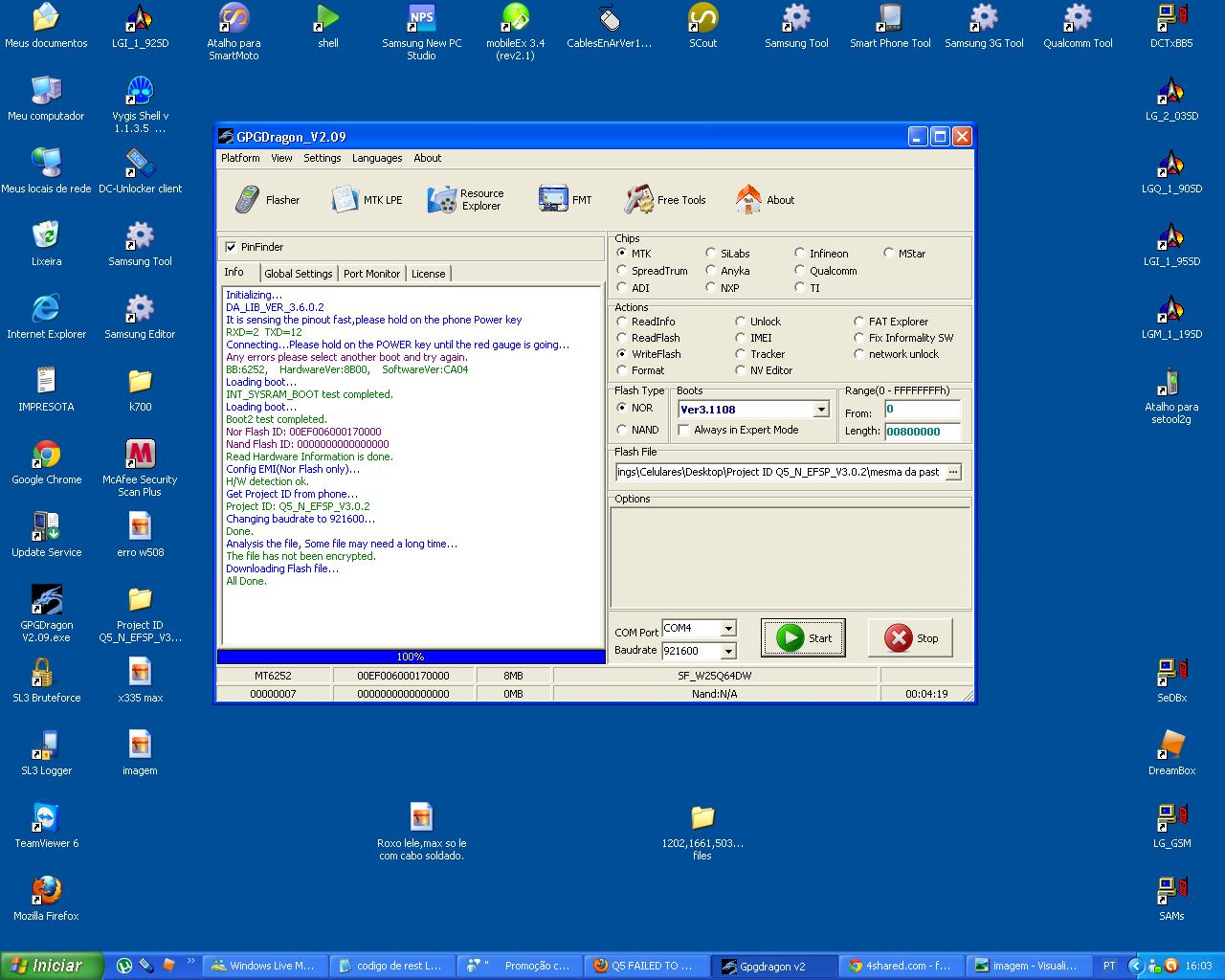This screenshot has height=980, width=1225.
Task: Expand the COM Port dropdown
Action: [728, 629]
